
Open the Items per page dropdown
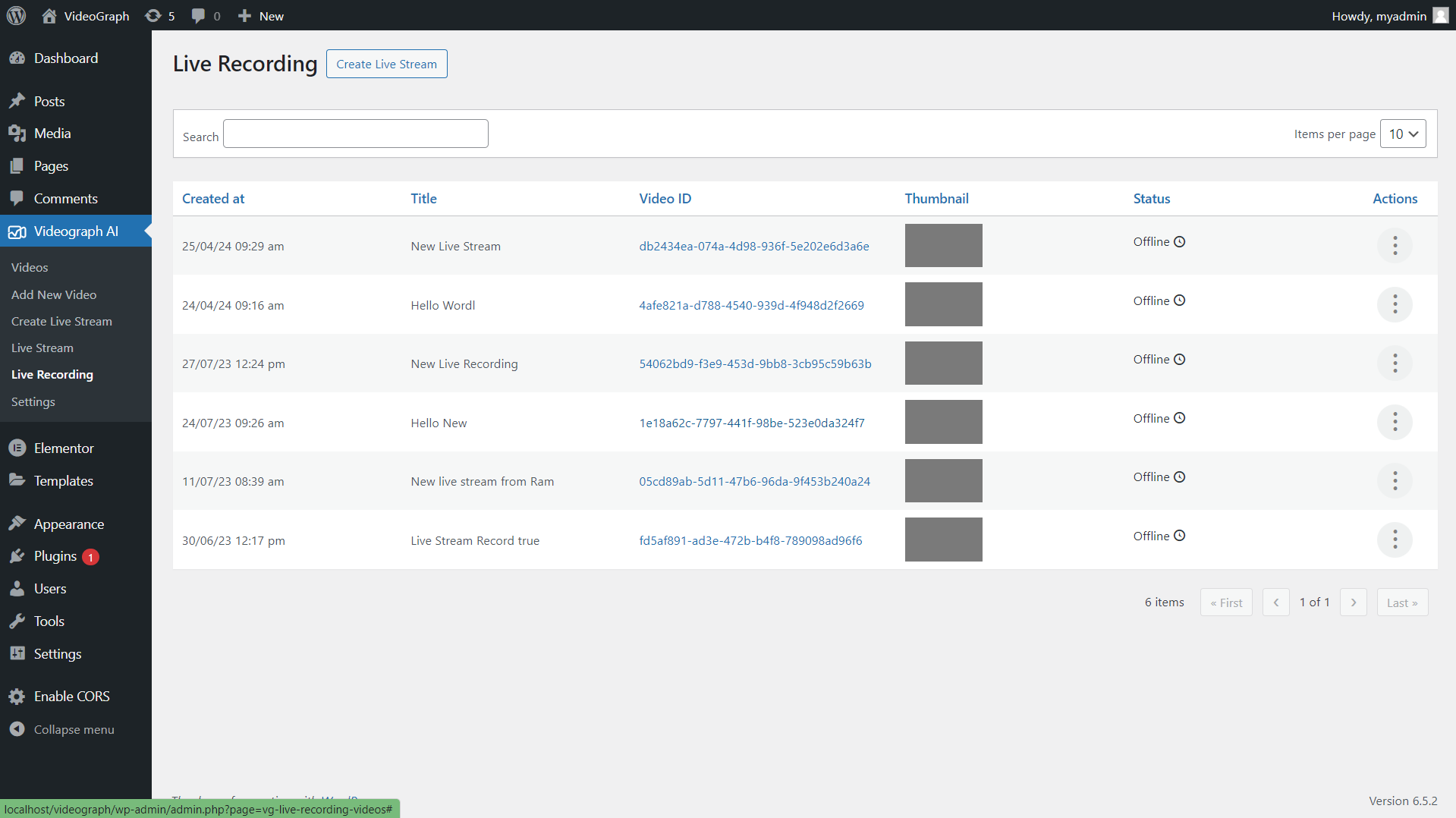(1402, 134)
